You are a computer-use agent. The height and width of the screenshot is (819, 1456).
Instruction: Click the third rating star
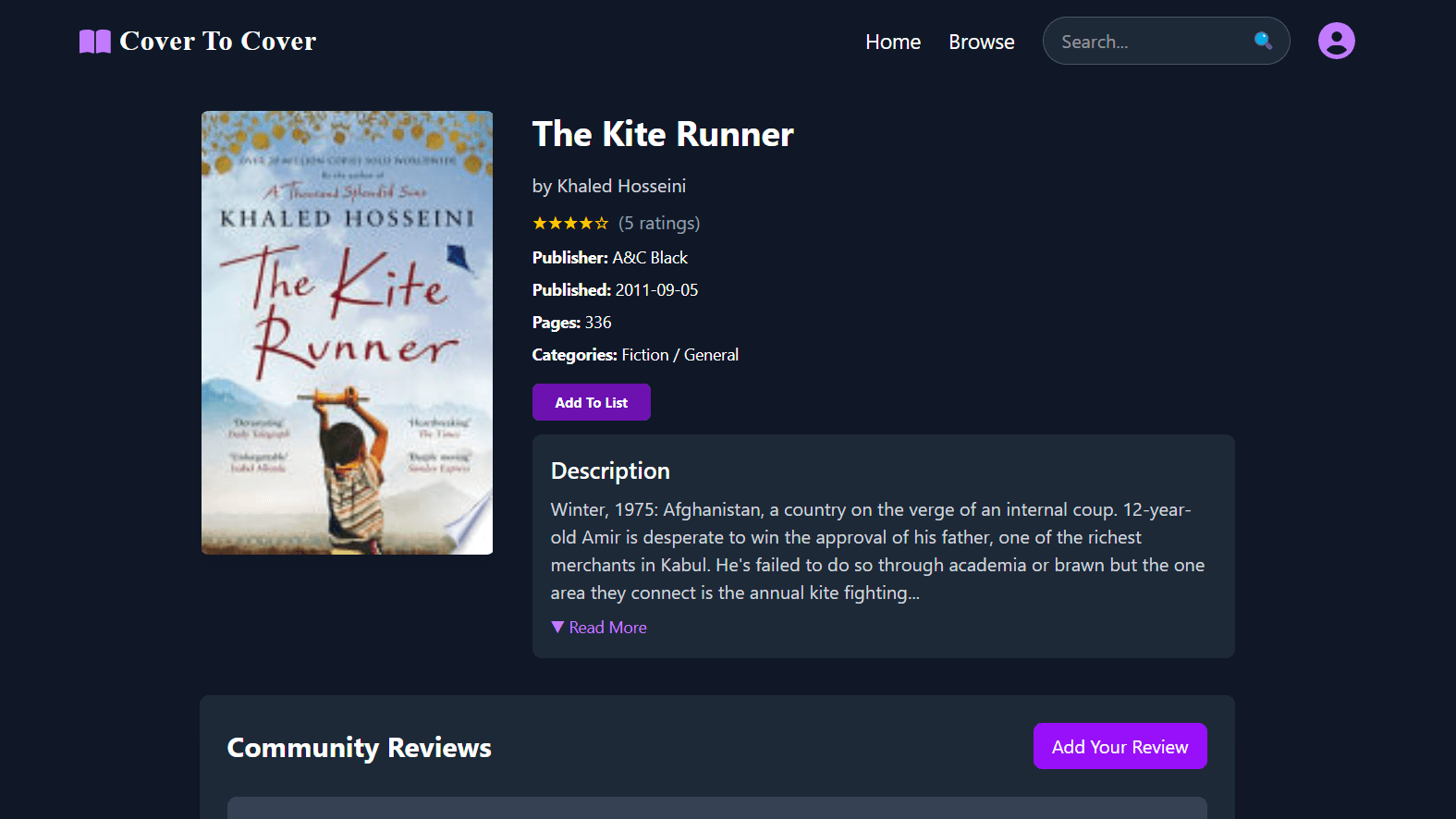[570, 223]
